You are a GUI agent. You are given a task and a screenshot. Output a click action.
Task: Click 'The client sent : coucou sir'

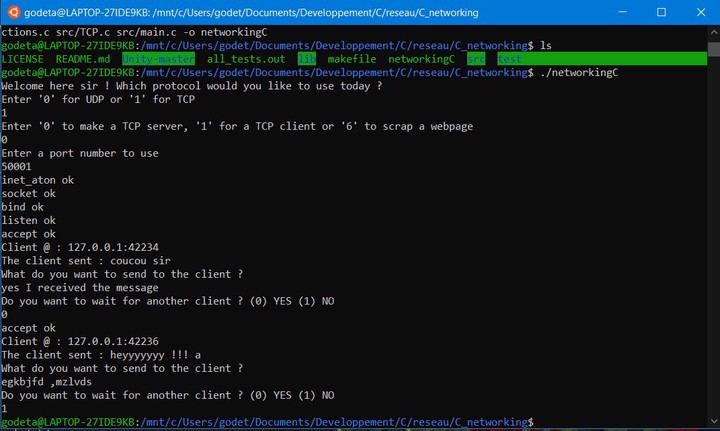[86, 261]
